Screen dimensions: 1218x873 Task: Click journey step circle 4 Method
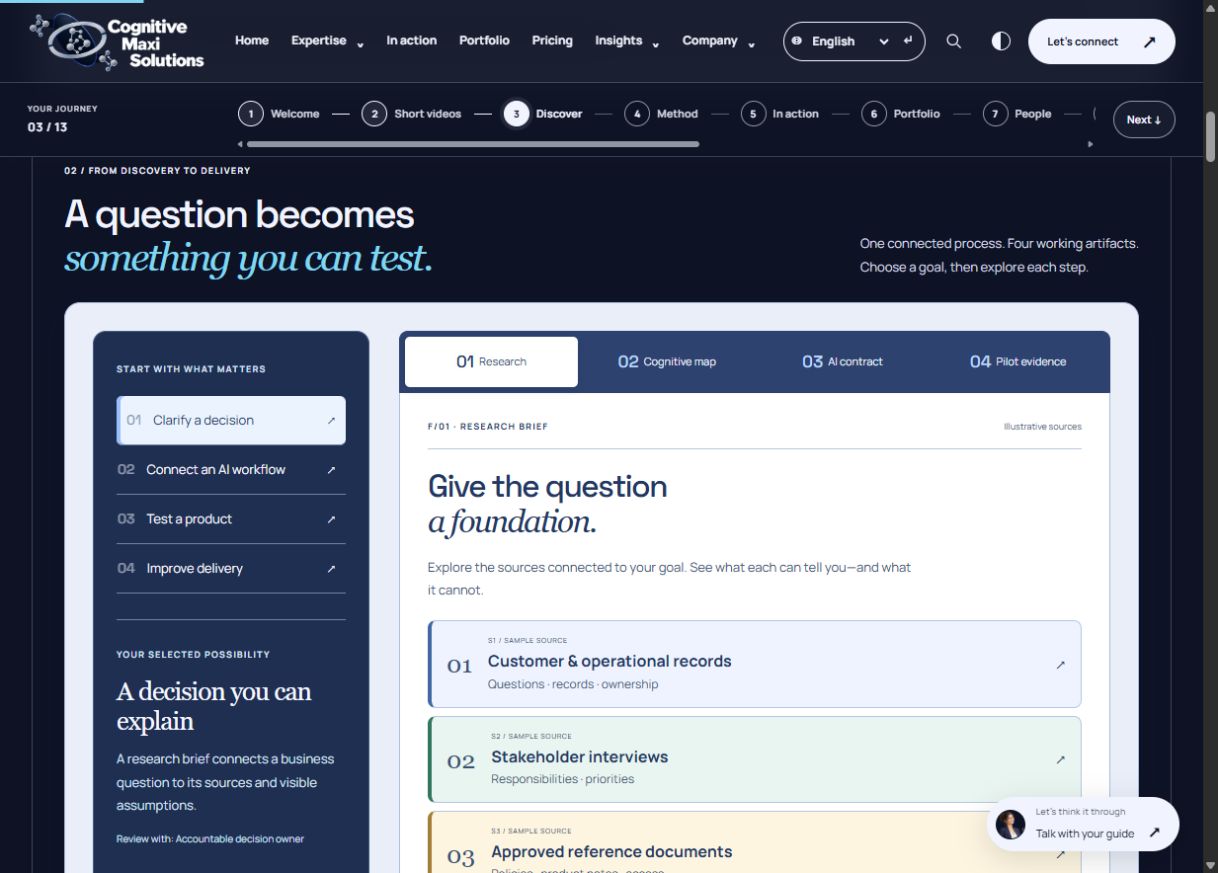[x=637, y=114]
